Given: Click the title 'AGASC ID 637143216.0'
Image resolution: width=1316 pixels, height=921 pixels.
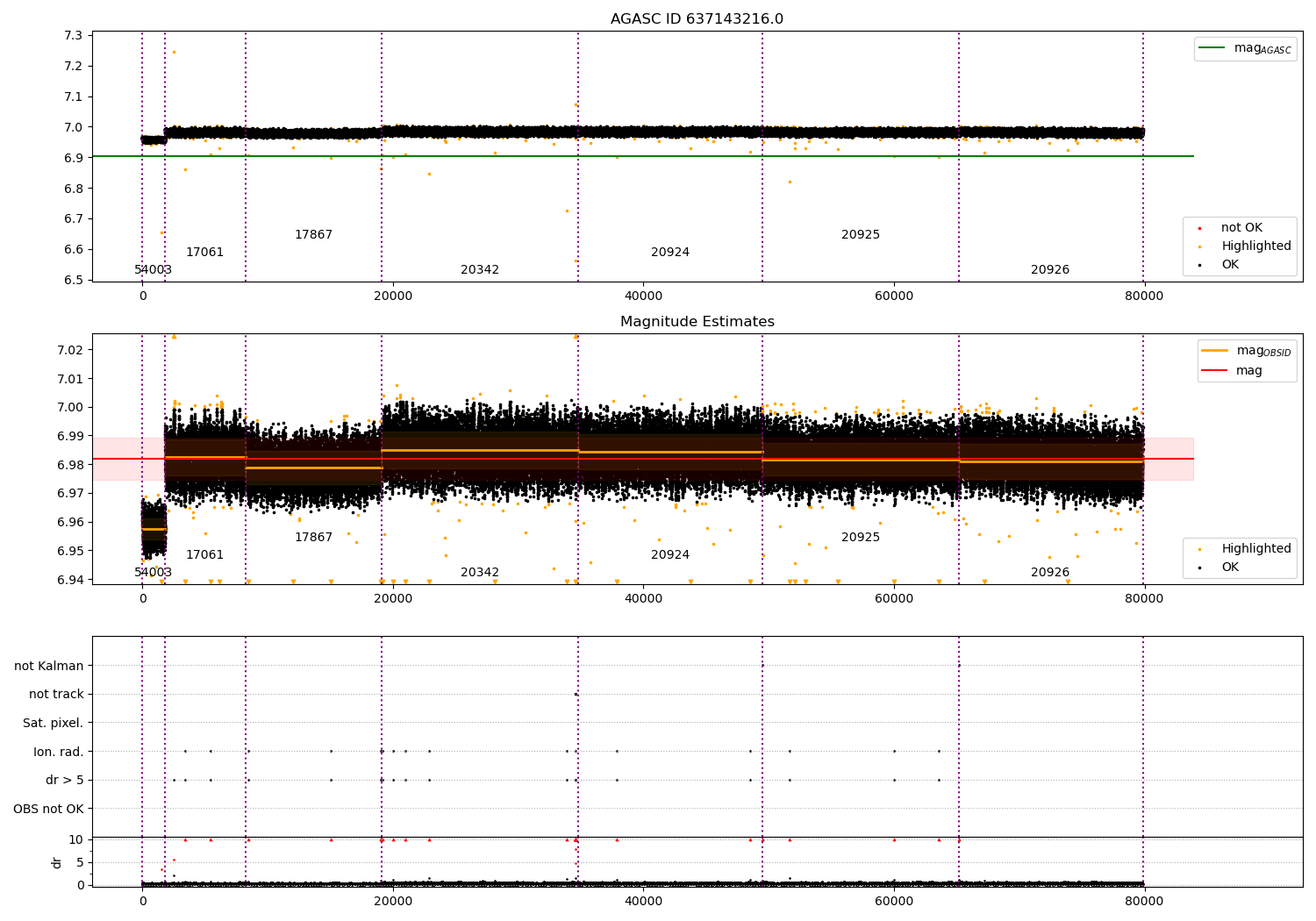Looking at the screenshot, I should pos(697,19).
